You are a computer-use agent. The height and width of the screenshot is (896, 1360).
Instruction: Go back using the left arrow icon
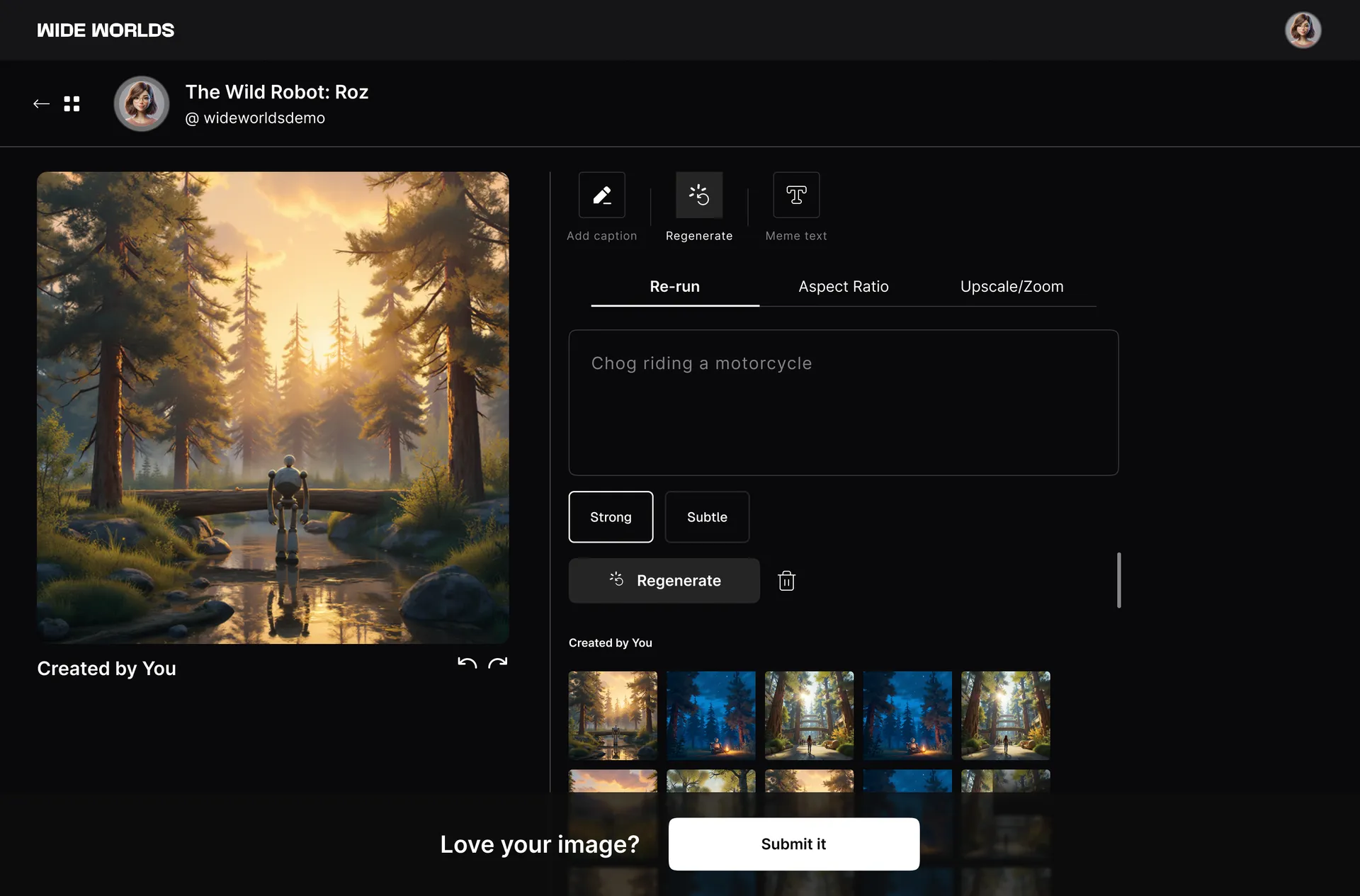[x=41, y=104]
